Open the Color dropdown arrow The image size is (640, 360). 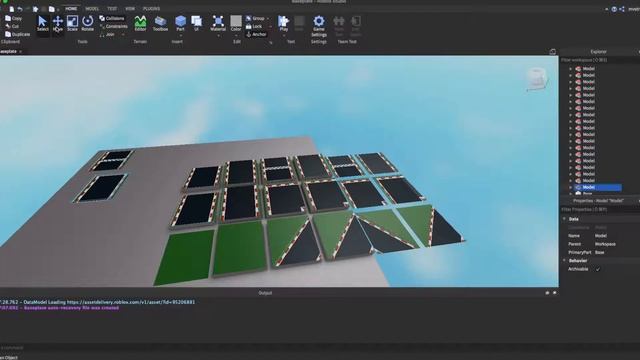click(236, 36)
